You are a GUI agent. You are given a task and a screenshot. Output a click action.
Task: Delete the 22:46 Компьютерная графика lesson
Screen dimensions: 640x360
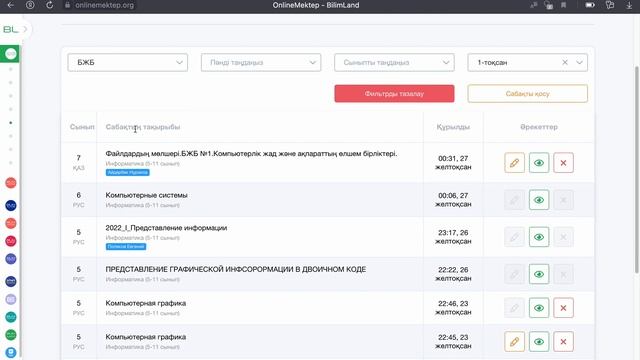pyautogui.click(x=563, y=308)
